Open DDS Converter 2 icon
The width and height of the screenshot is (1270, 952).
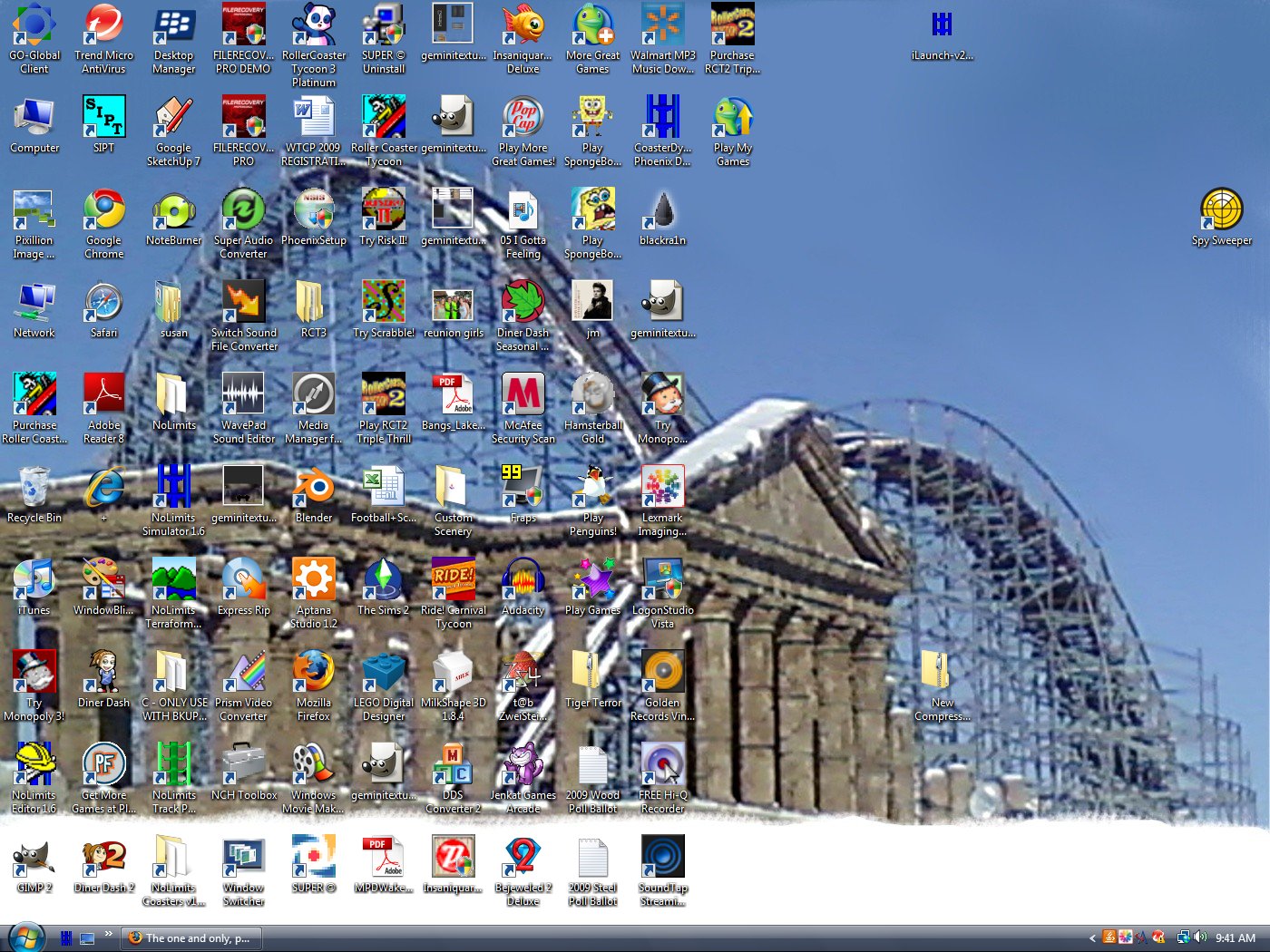coord(454,778)
